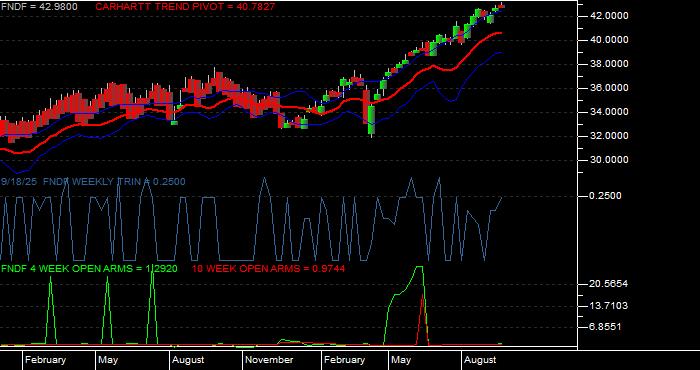This screenshot has width=700, height=370.
Task: Select the FNDF WEEKLY TRIN = 0.2500 label
Action: (114, 182)
